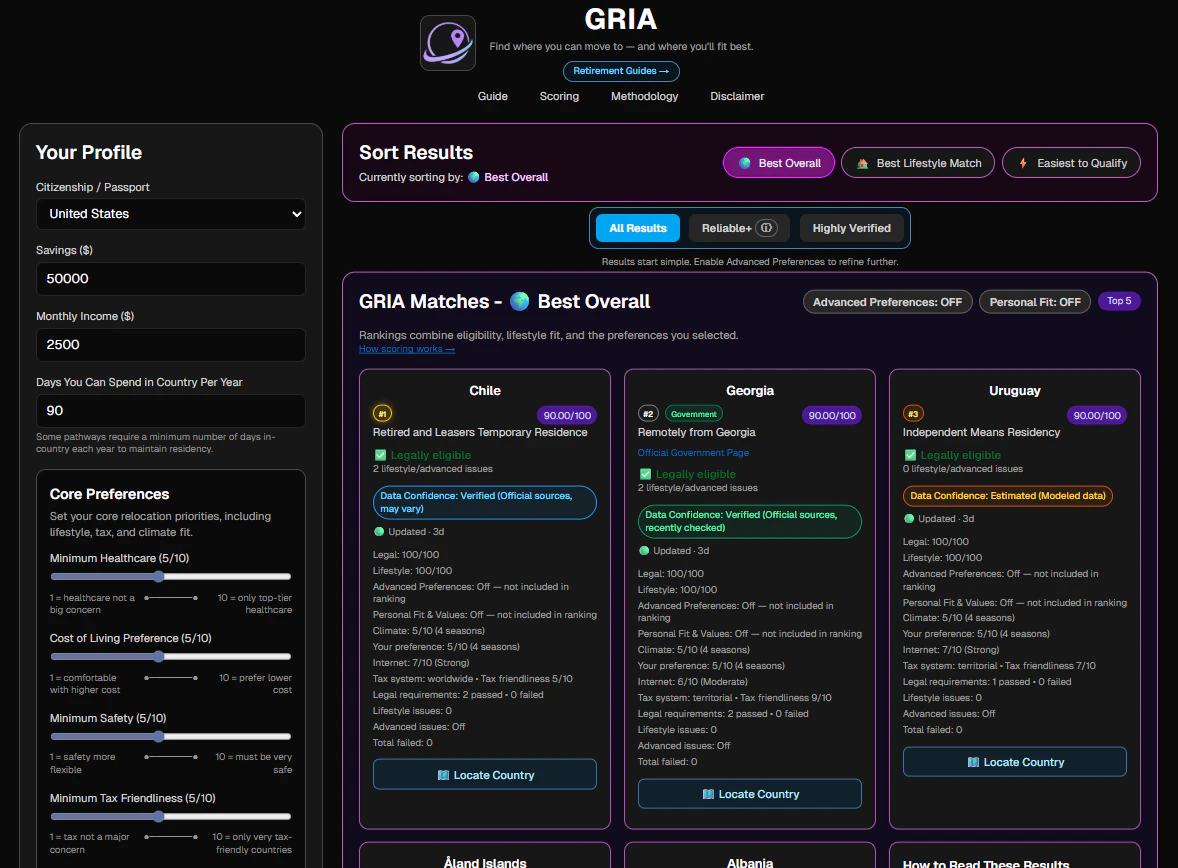Expand the Top 5 selector
This screenshot has height=868, width=1178.
[1119, 301]
